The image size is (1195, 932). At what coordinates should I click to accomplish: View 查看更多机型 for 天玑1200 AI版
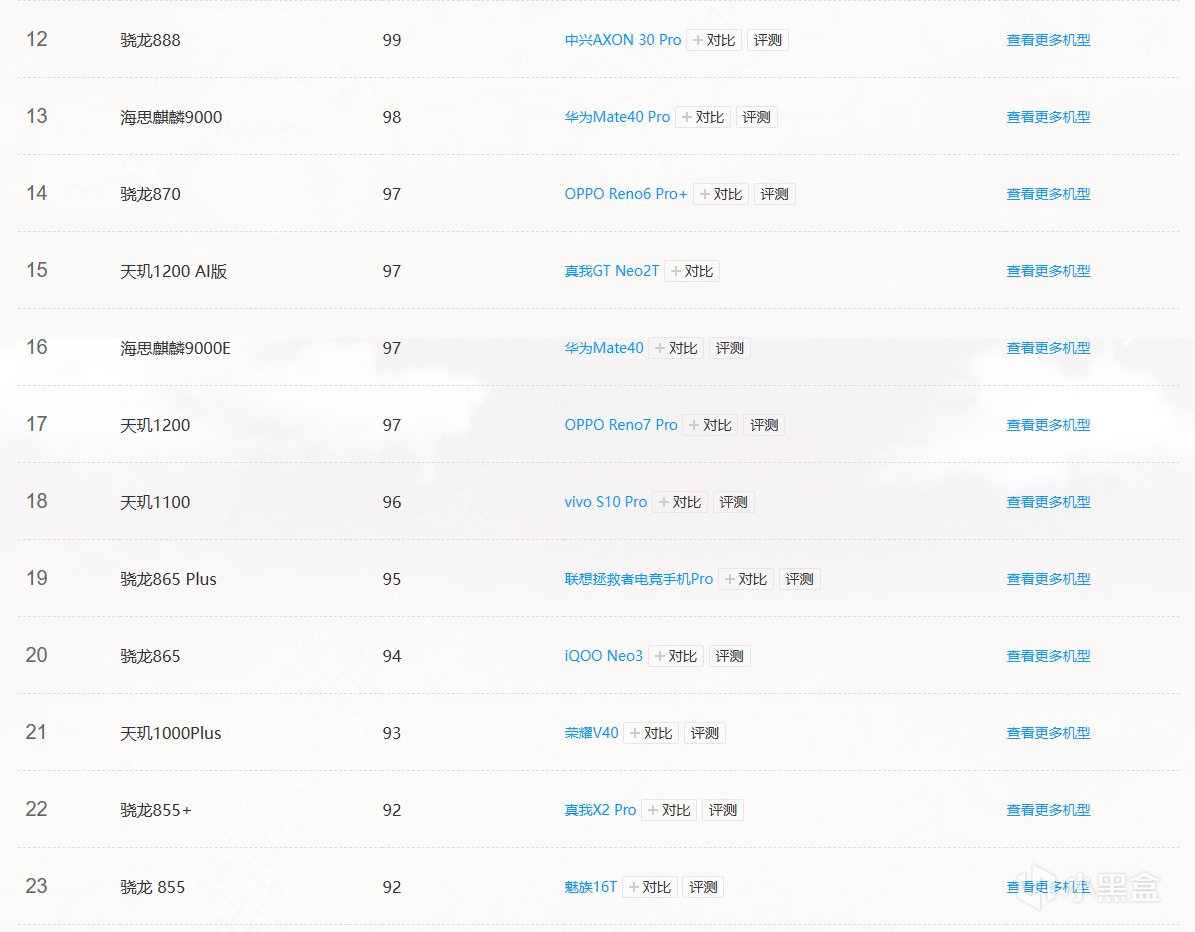(x=1048, y=271)
